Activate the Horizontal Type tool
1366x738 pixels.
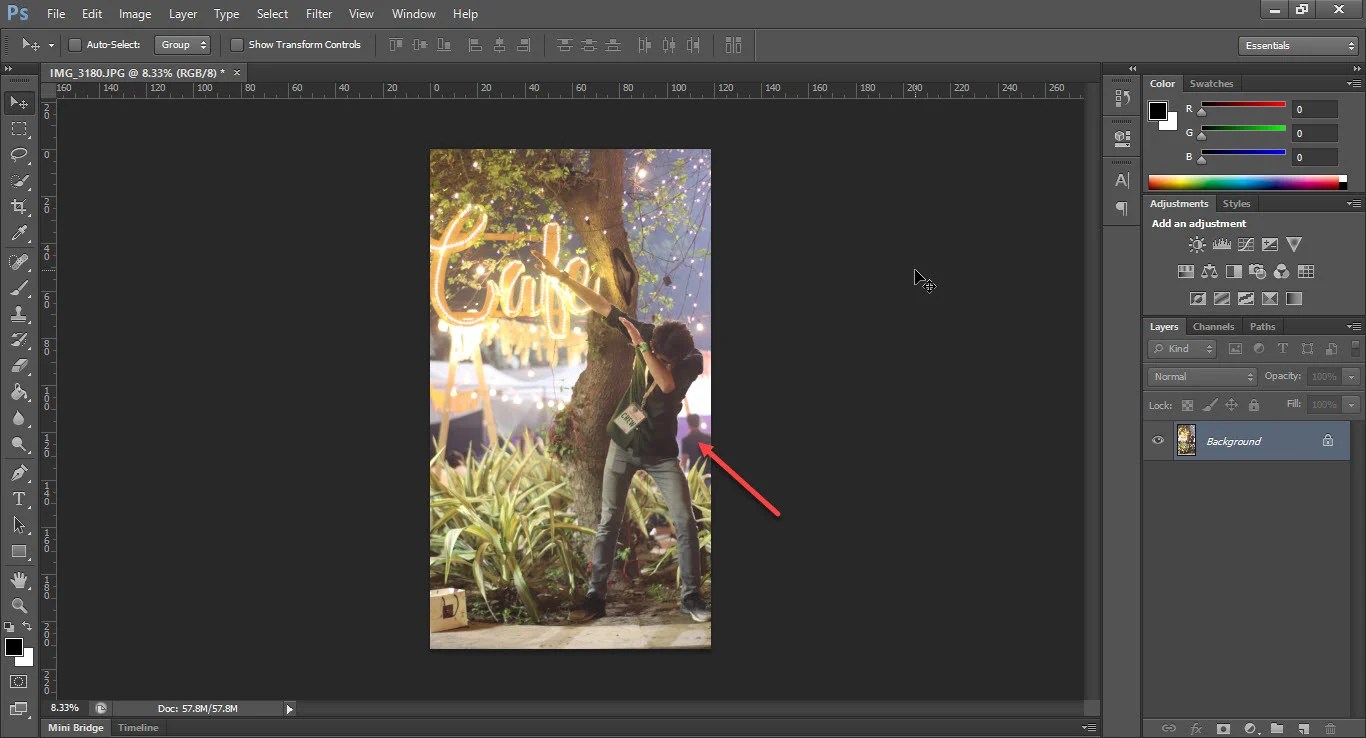pos(20,499)
